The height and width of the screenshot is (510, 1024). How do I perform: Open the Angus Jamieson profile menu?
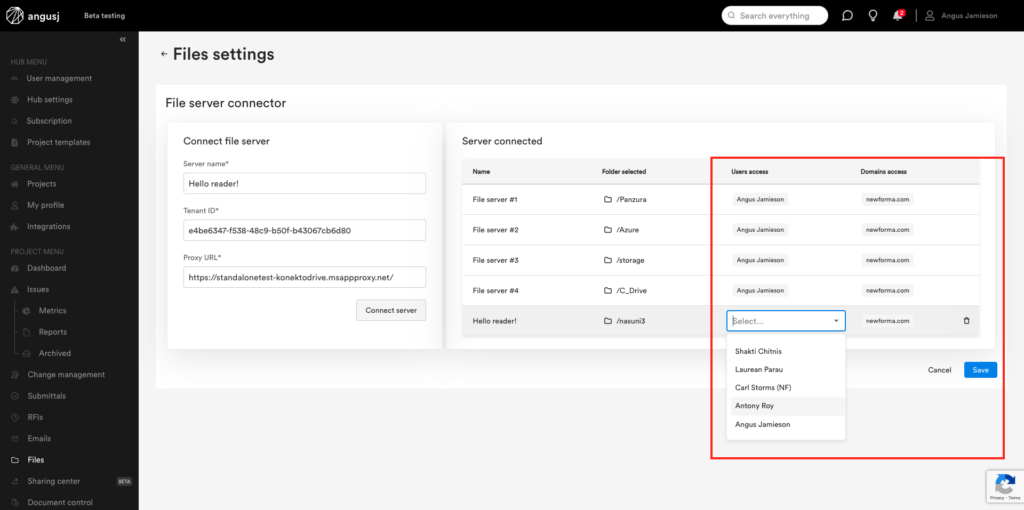tap(960, 16)
